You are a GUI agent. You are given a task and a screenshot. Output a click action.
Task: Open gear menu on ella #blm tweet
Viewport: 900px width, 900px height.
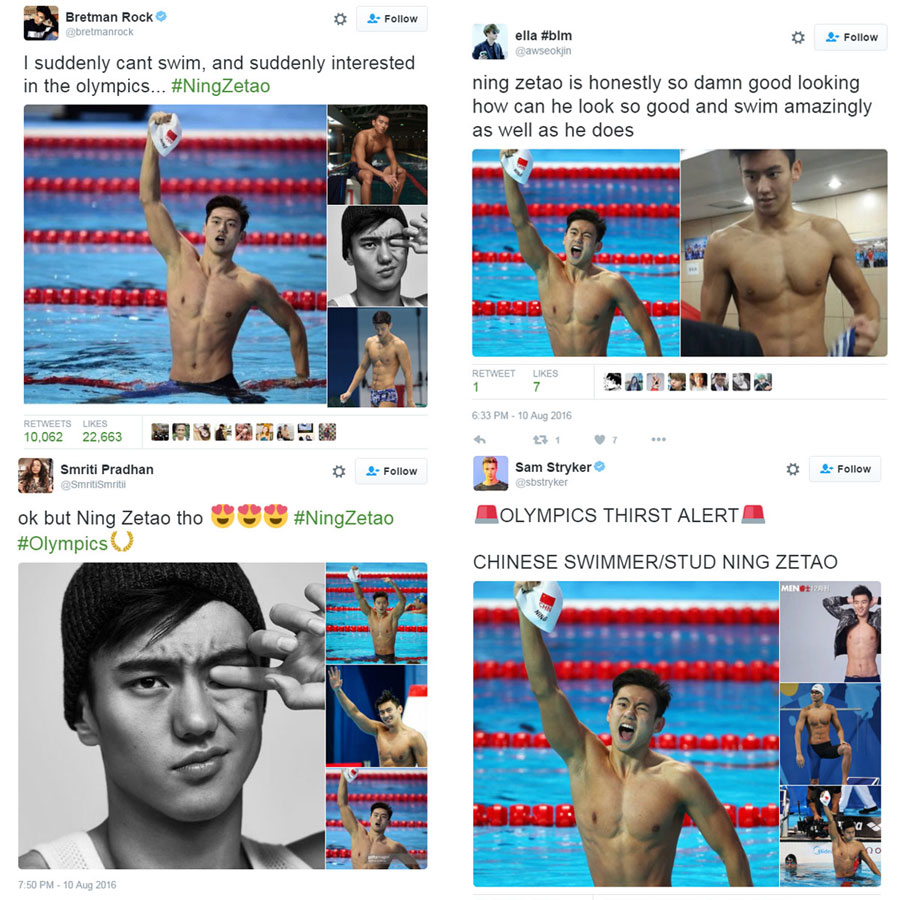coord(798,38)
